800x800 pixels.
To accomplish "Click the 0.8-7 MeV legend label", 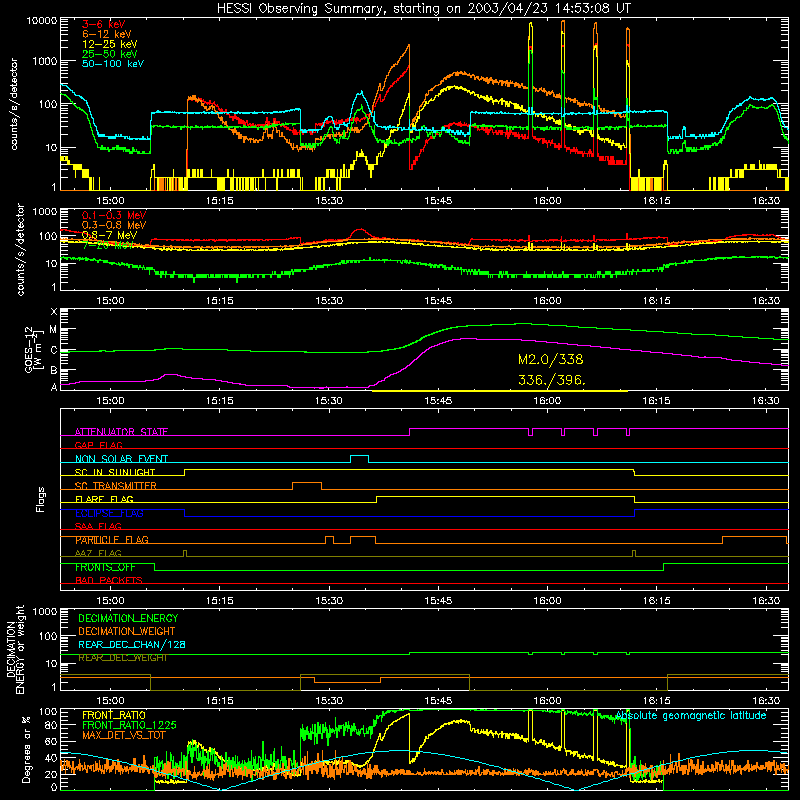I will pyautogui.click(x=109, y=235).
